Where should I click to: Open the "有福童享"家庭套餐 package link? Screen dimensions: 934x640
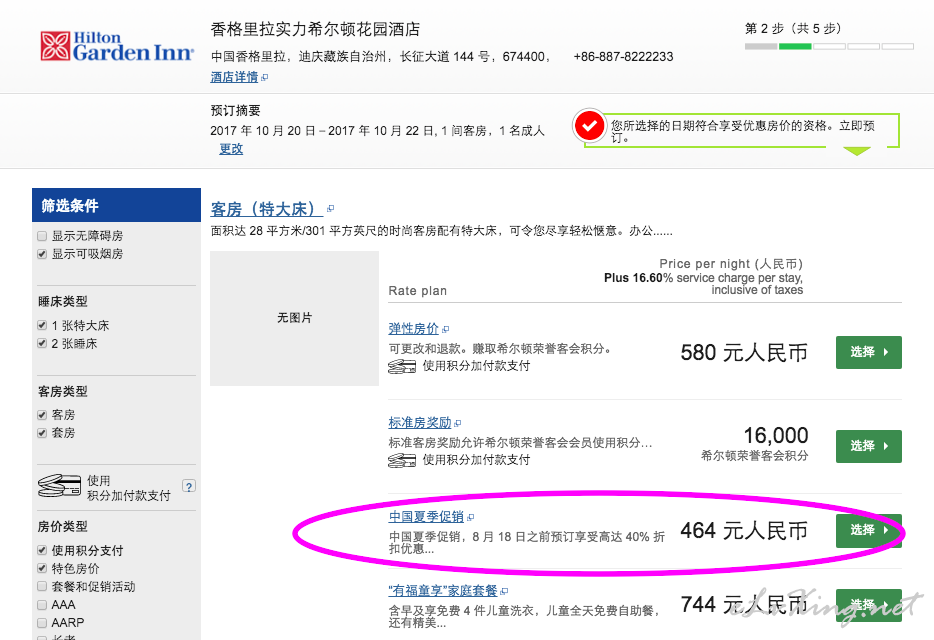[x=443, y=591]
